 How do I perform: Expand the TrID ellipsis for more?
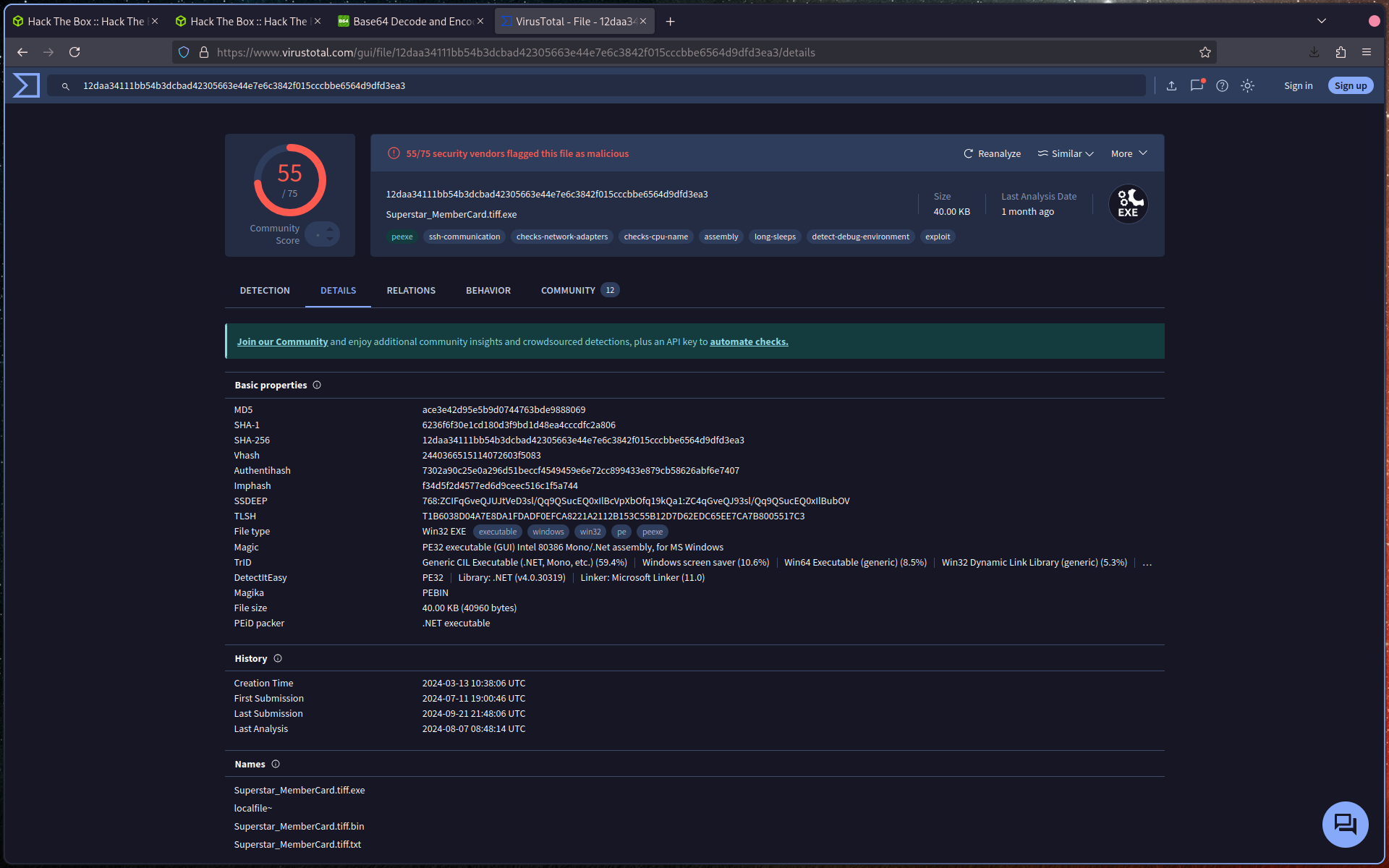pyautogui.click(x=1147, y=563)
